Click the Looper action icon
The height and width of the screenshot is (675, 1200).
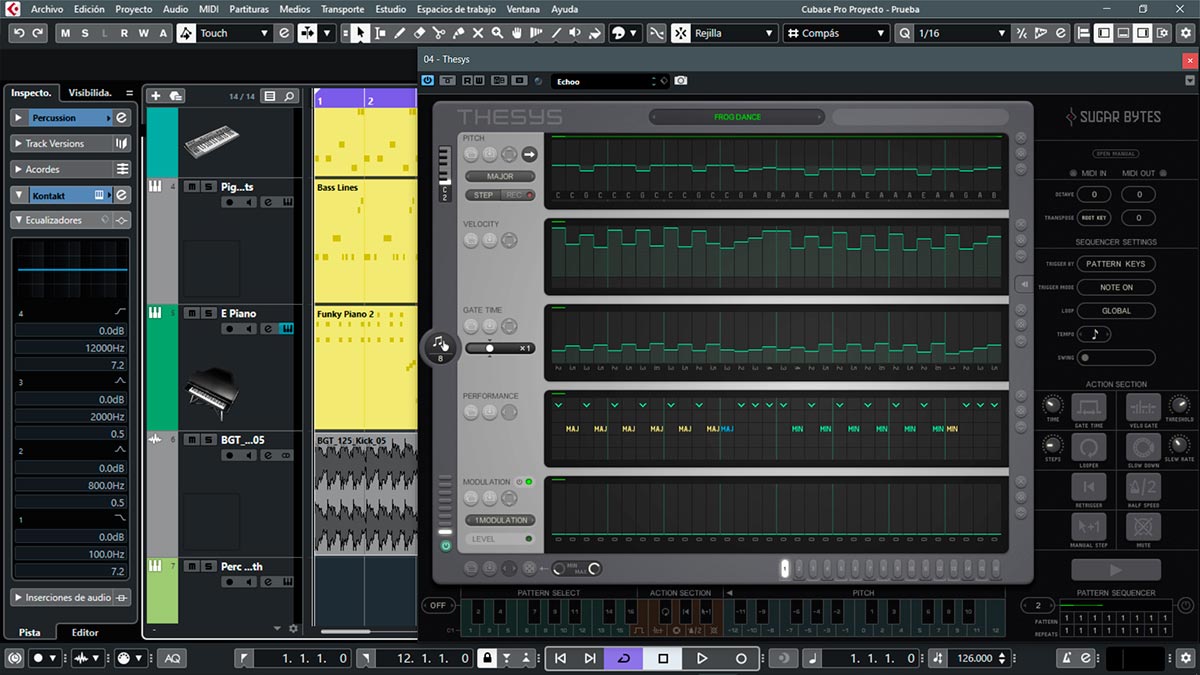click(1088, 446)
